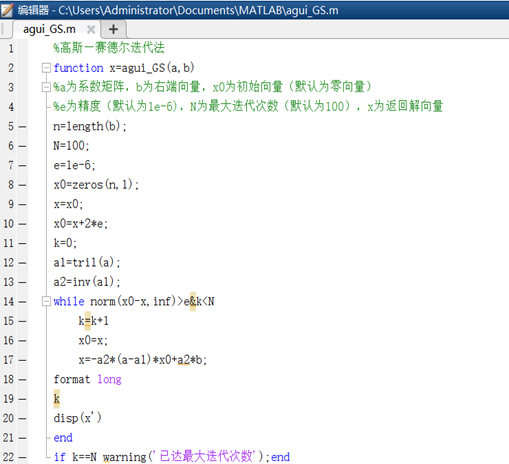Click underlined 'a2' in line 17

pyautogui.click(x=183, y=360)
